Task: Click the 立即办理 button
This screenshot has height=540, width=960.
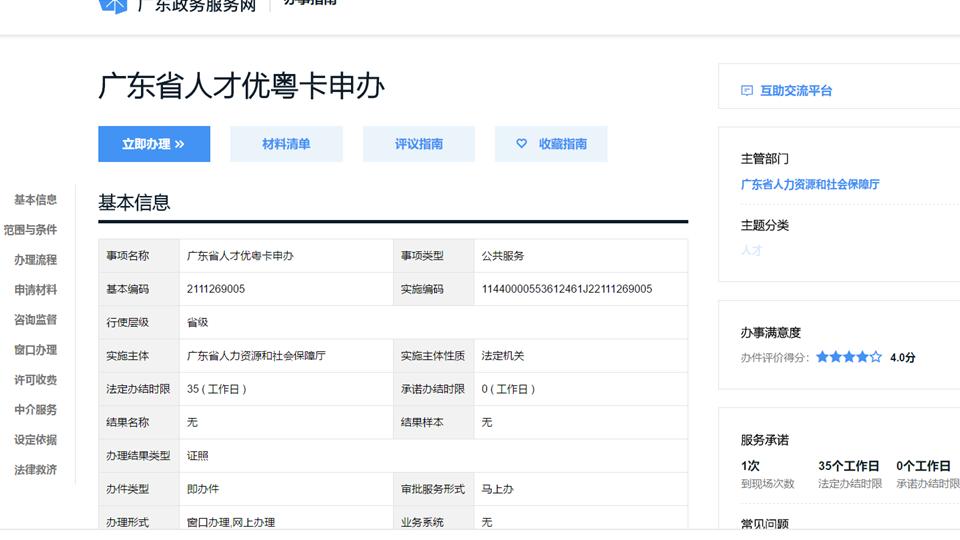Action: pos(154,144)
